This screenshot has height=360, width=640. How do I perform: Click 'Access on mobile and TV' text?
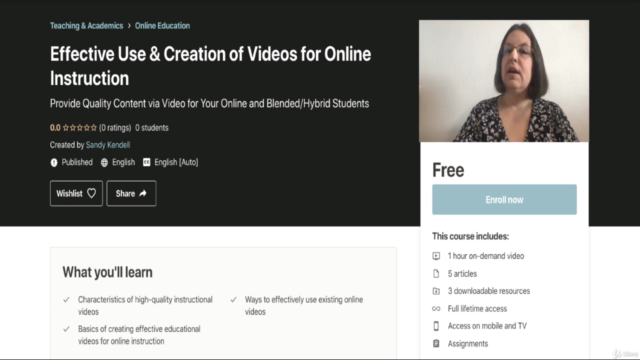click(487, 326)
